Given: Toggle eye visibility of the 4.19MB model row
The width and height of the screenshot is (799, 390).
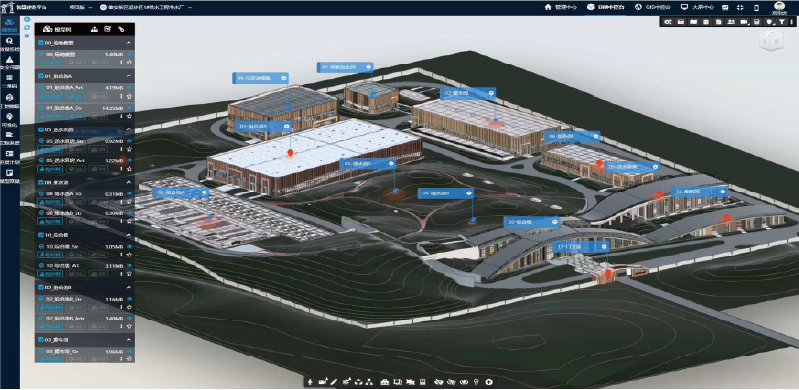Looking at the screenshot, I should coord(129,87).
